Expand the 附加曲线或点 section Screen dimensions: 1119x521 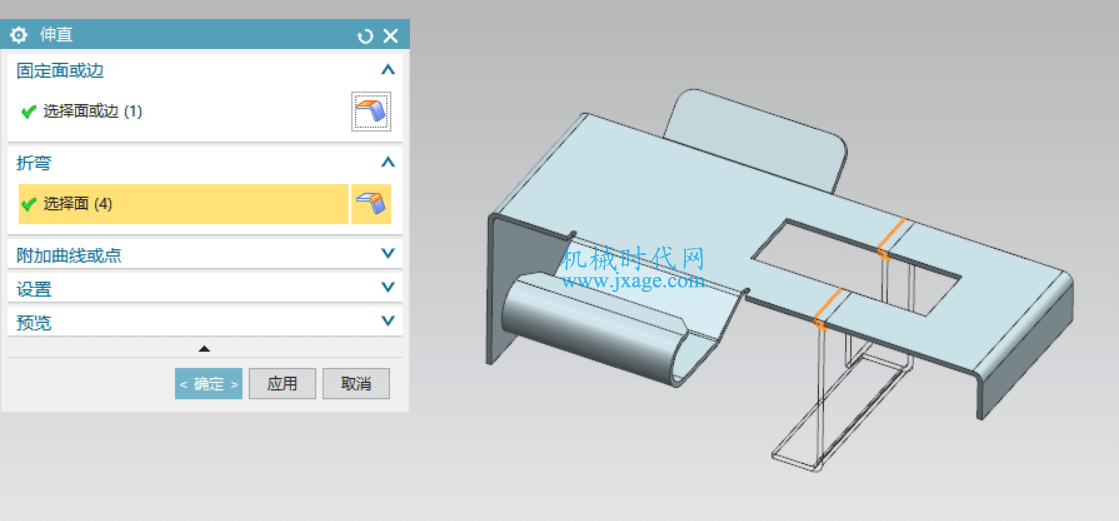(388, 253)
